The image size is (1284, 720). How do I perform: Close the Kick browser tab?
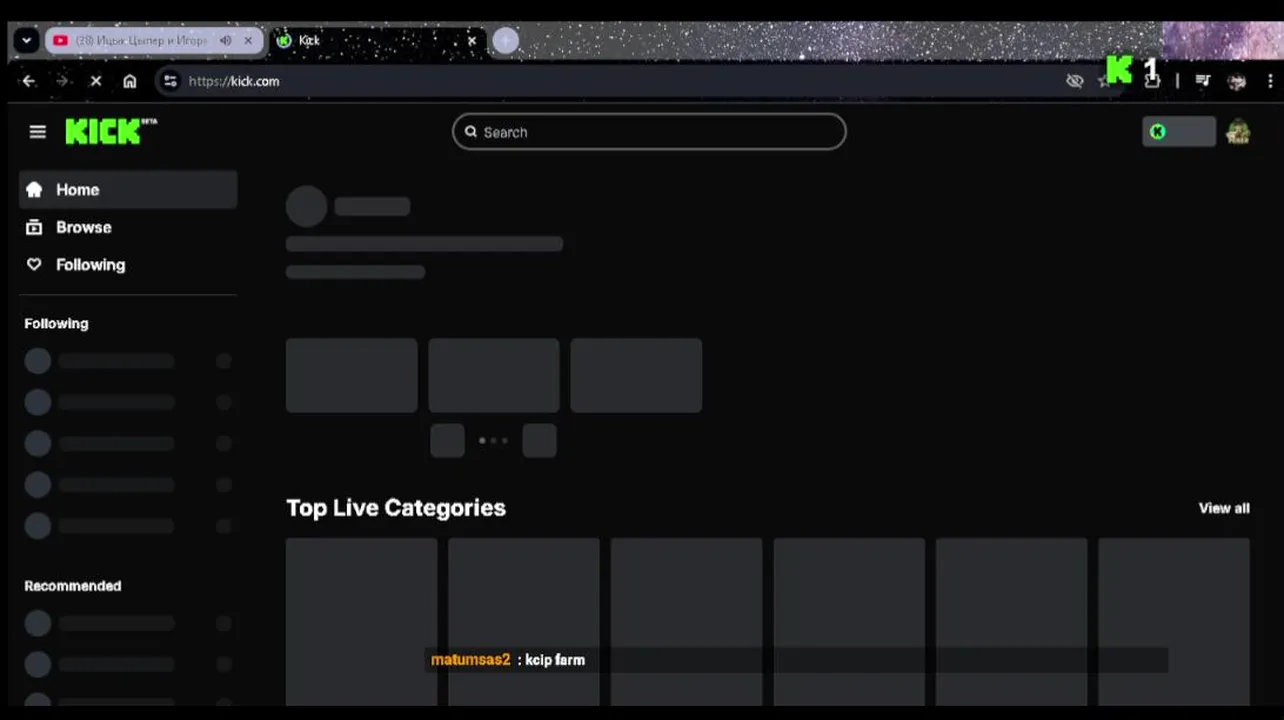472,41
